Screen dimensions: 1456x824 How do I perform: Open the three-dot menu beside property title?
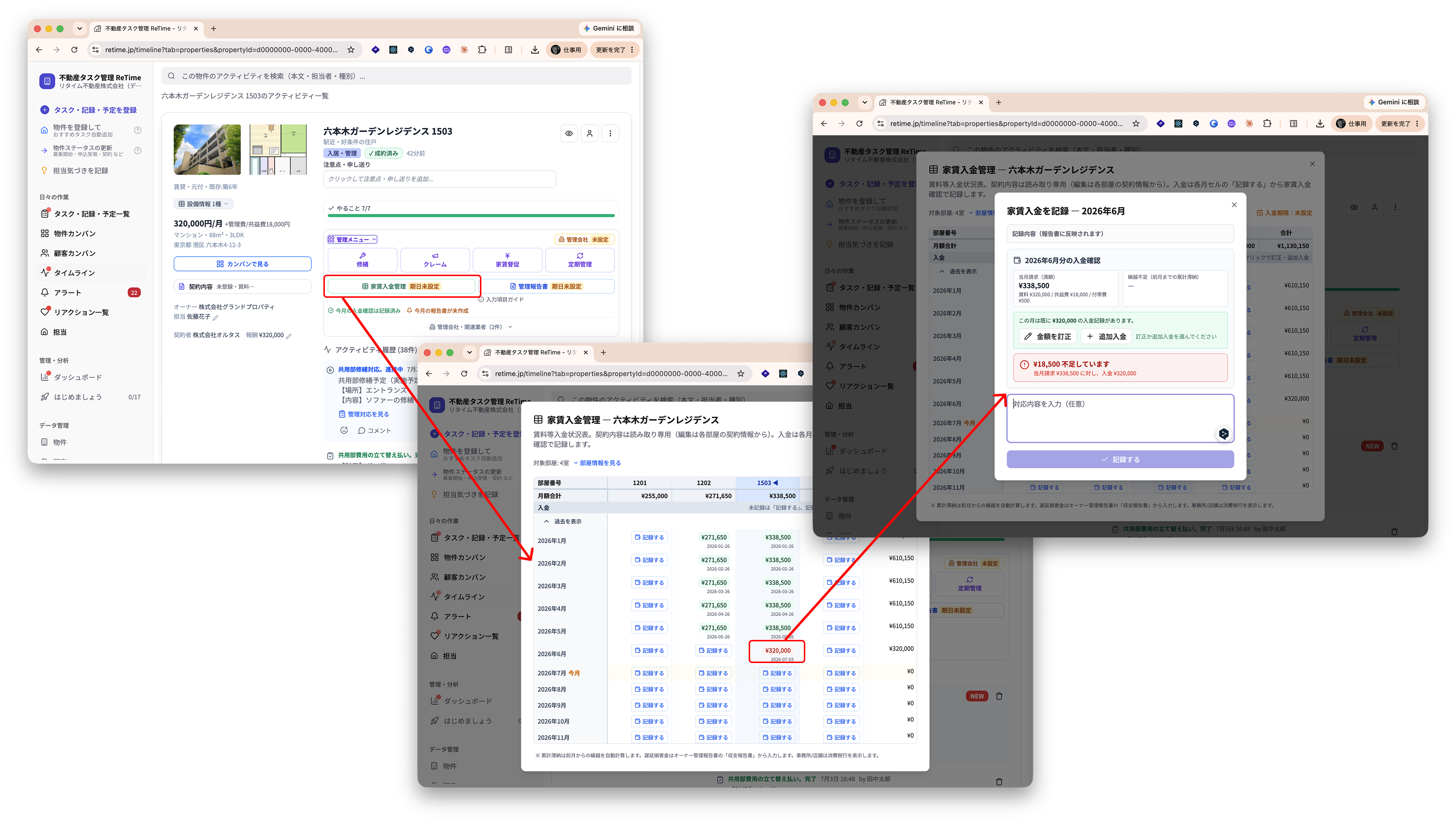pyautogui.click(x=610, y=133)
